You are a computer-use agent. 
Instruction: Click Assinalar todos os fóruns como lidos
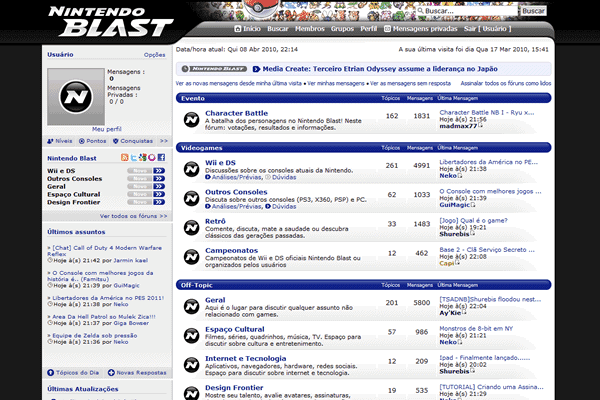pyautogui.click(x=506, y=83)
